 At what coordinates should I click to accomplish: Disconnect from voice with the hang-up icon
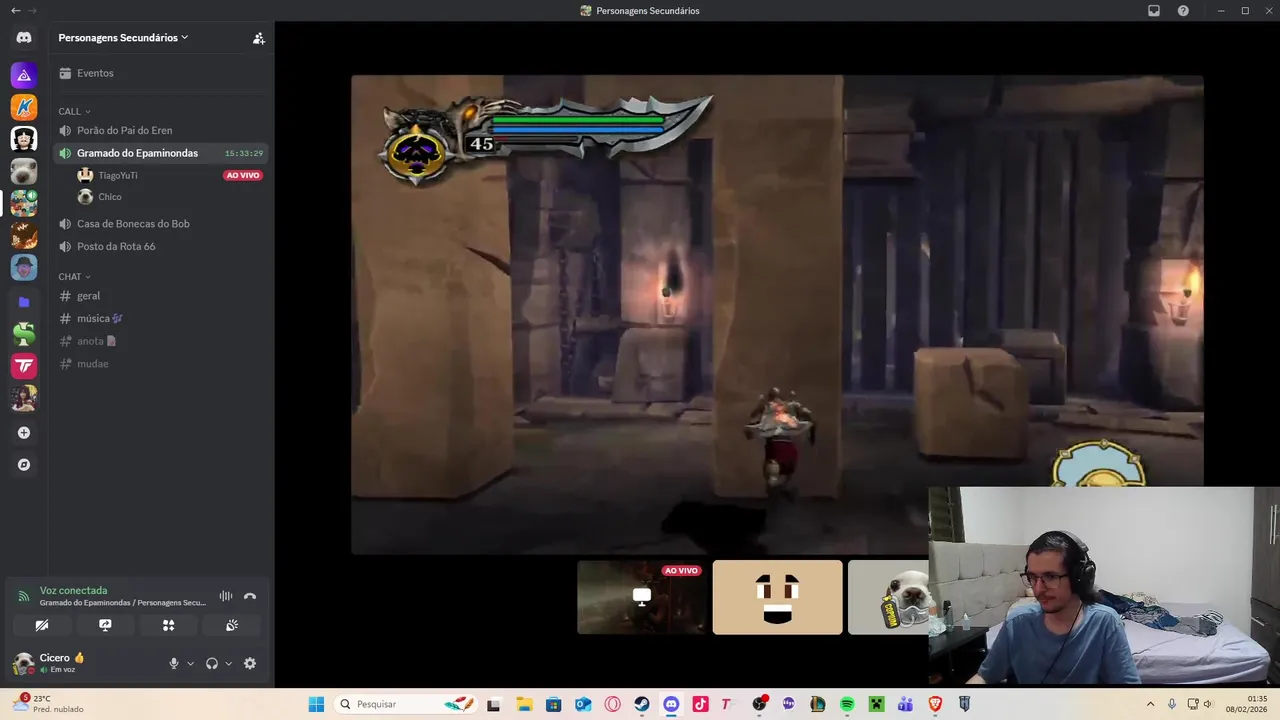point(250,596)
